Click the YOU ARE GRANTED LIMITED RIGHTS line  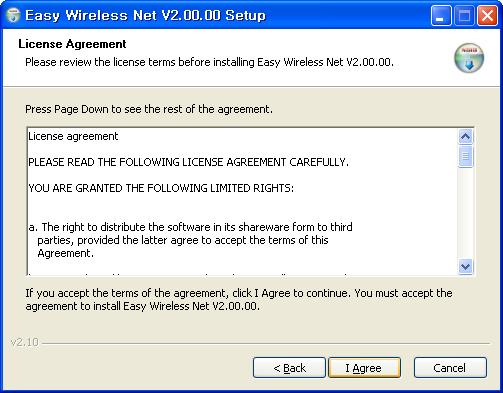161,188
